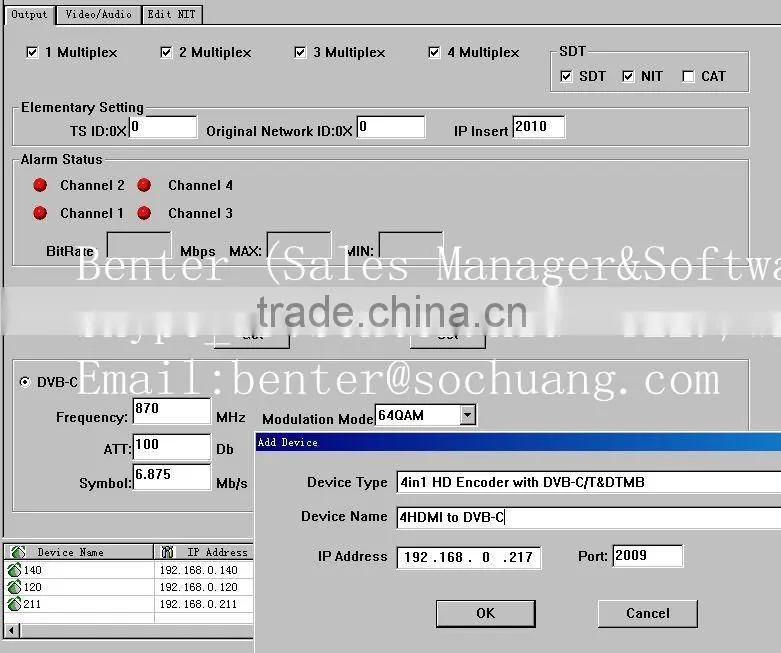Select device 140 icon in list
The height and width of the screenshot is (653, 781).
point(14,570)
